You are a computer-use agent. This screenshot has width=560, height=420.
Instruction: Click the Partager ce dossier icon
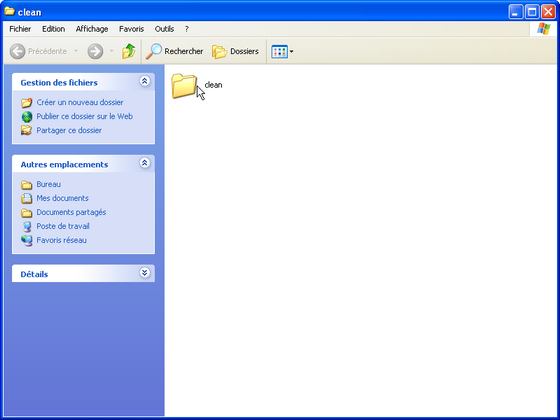tap(26, 130)
